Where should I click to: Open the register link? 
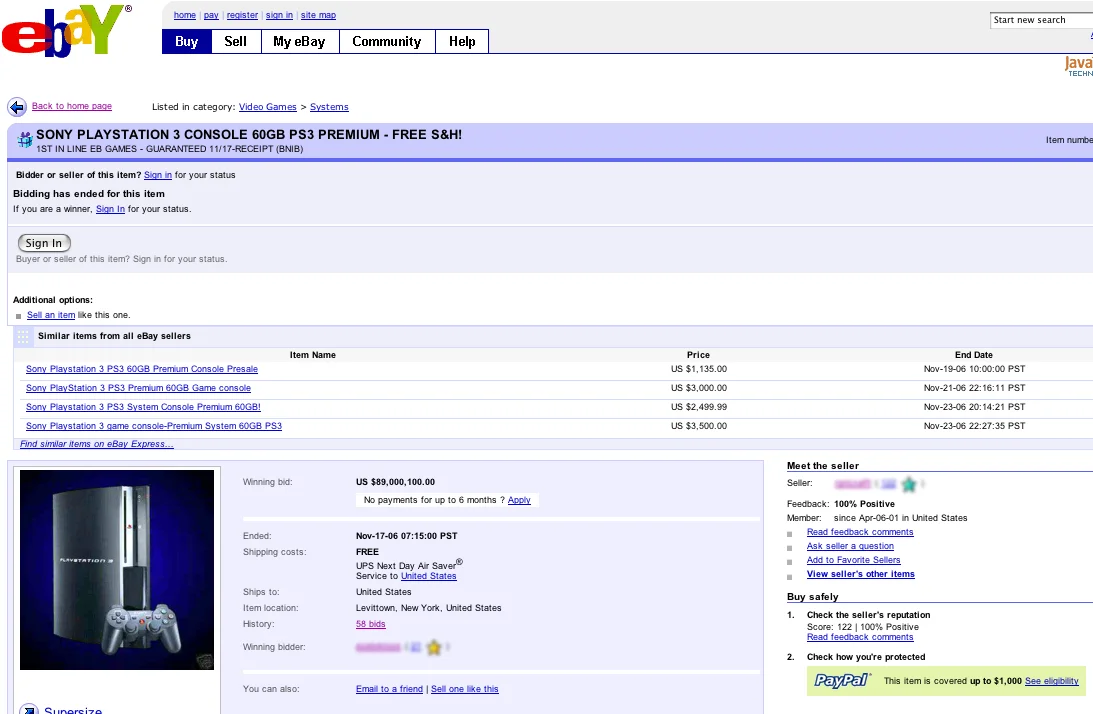pyautogui.click(x=243, y=15)
